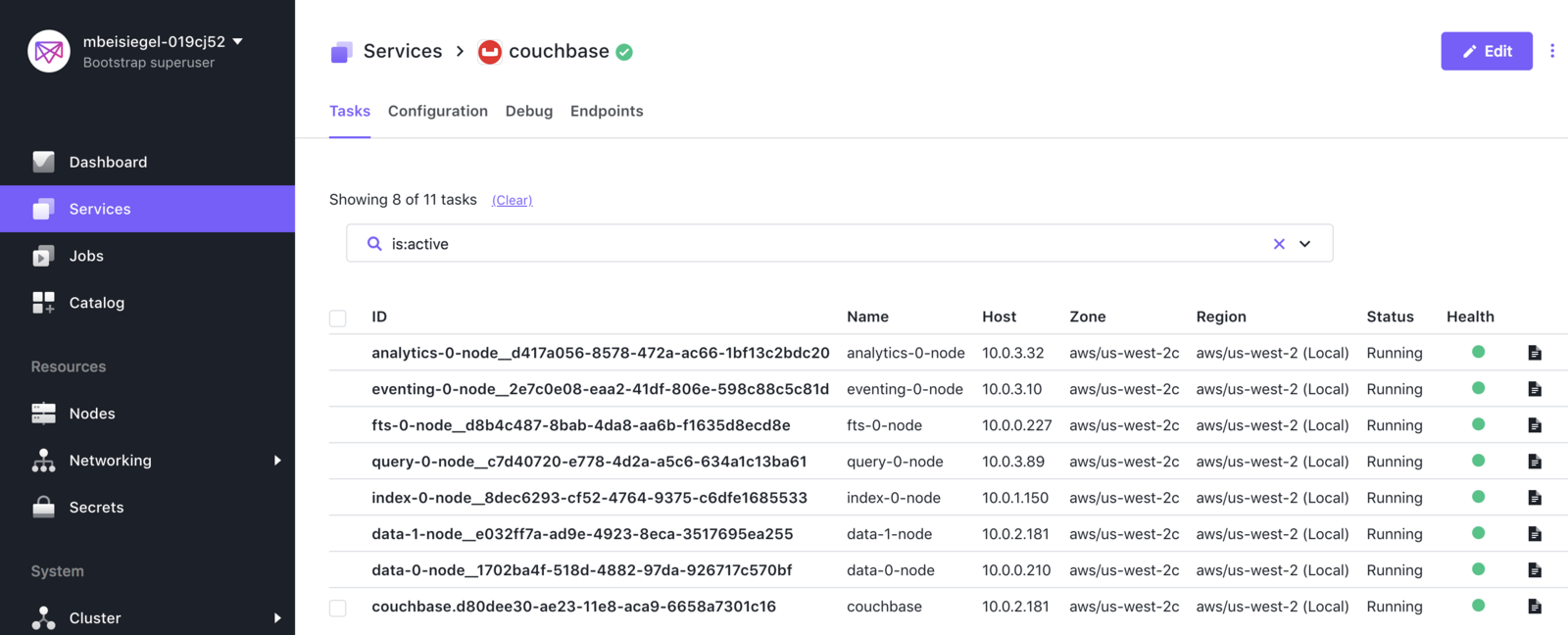Open the analytics-0-node task ID link
The height and width of the screenshot is (635, 1568).
click(x=601, y=353)
